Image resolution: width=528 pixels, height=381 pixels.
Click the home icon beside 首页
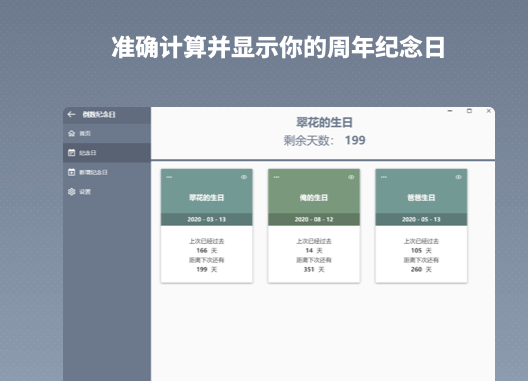[x=71, y=133]
